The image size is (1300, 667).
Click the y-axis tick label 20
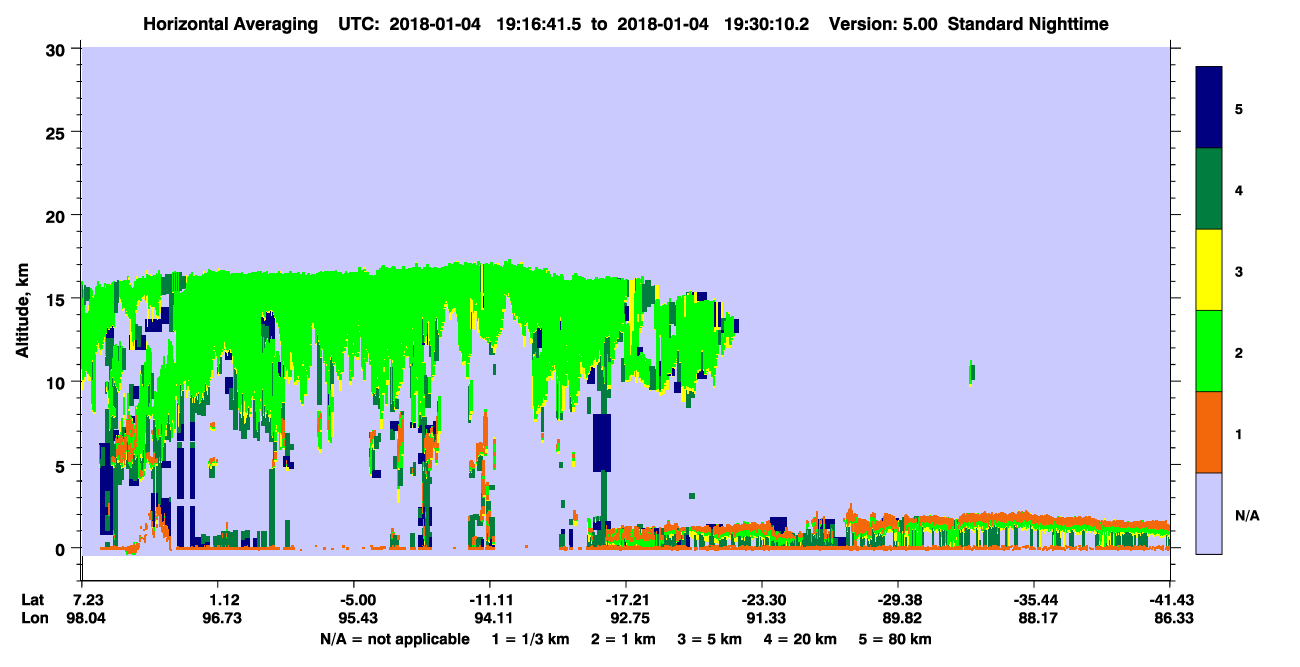(58, 215)
